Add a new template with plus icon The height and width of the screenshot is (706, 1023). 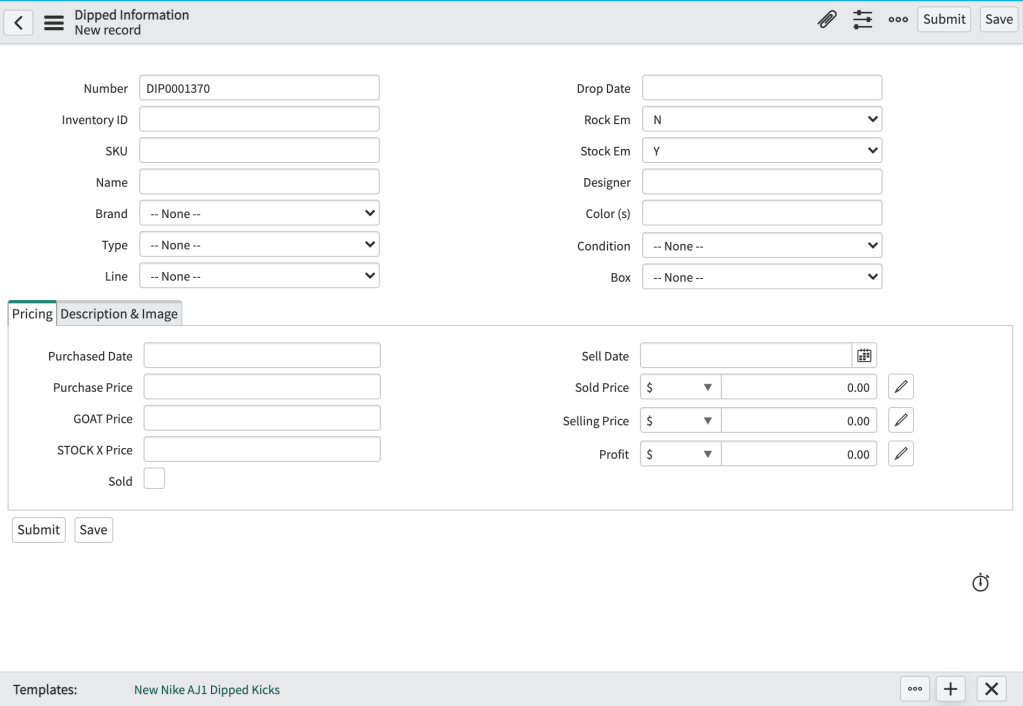[950, 689]
